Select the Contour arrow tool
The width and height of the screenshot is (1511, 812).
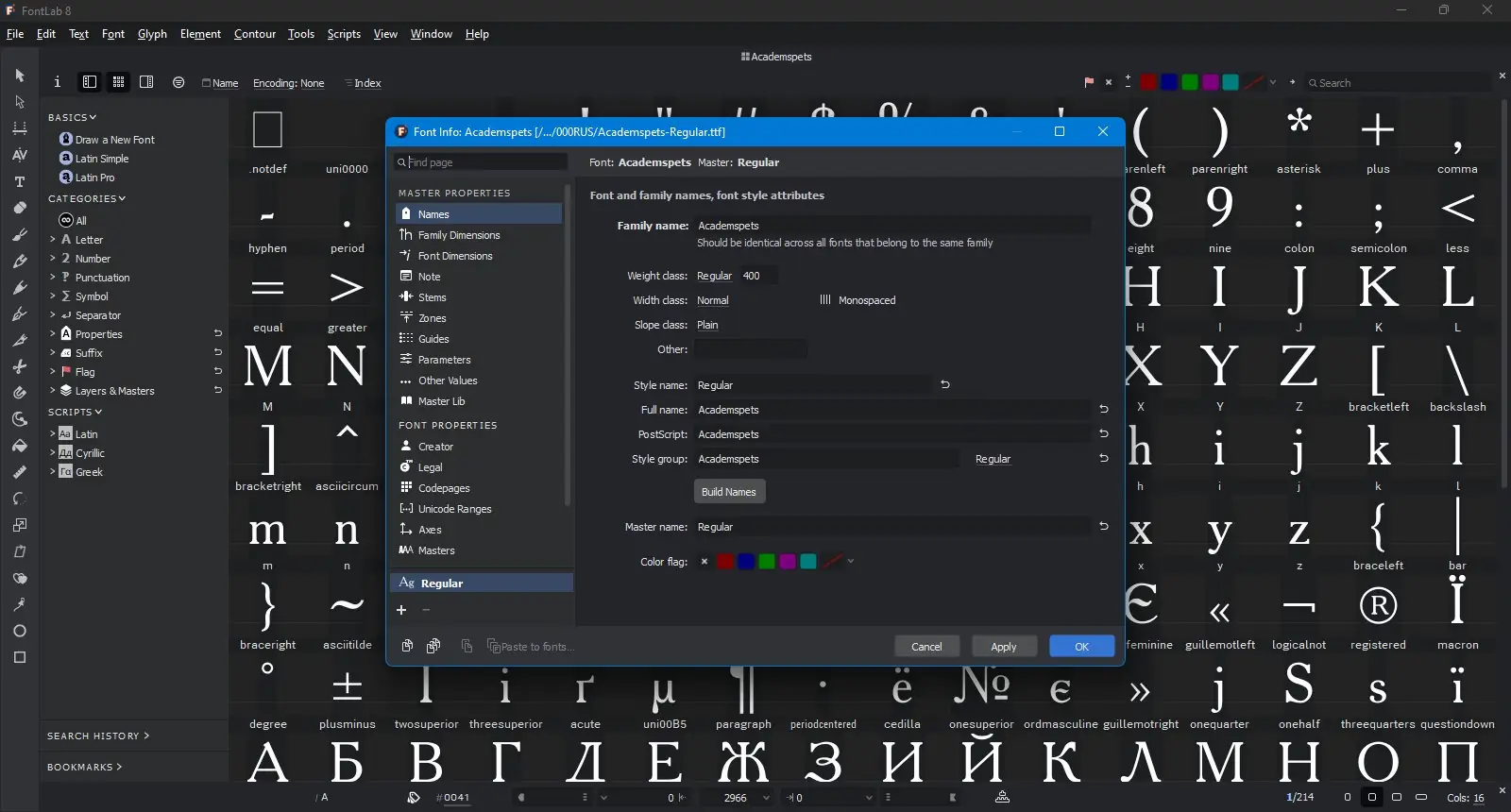pos(20,75)
